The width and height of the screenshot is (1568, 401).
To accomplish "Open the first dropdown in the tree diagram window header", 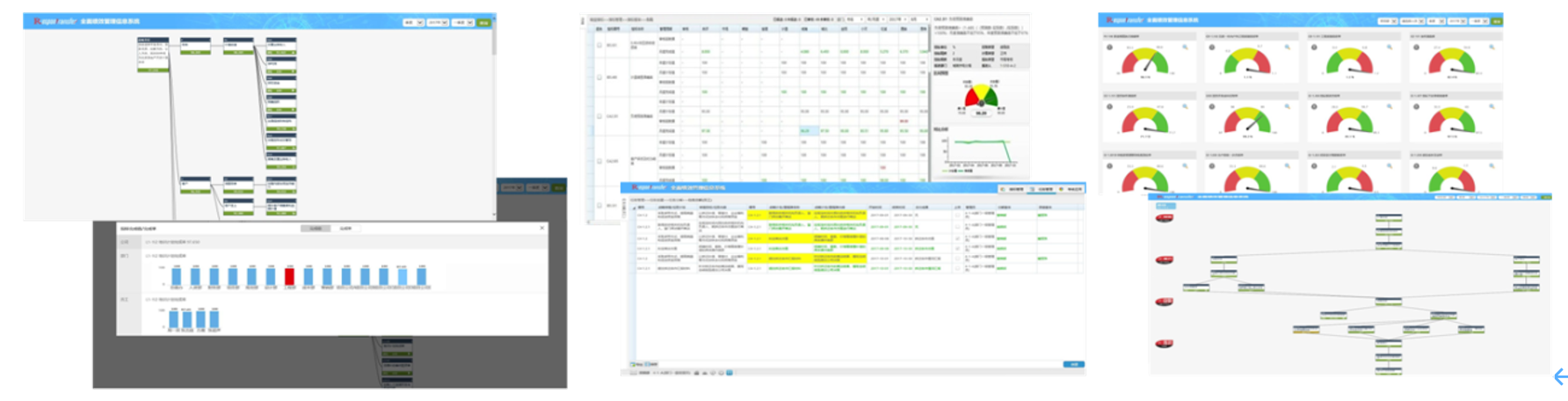I will (413, 22).
